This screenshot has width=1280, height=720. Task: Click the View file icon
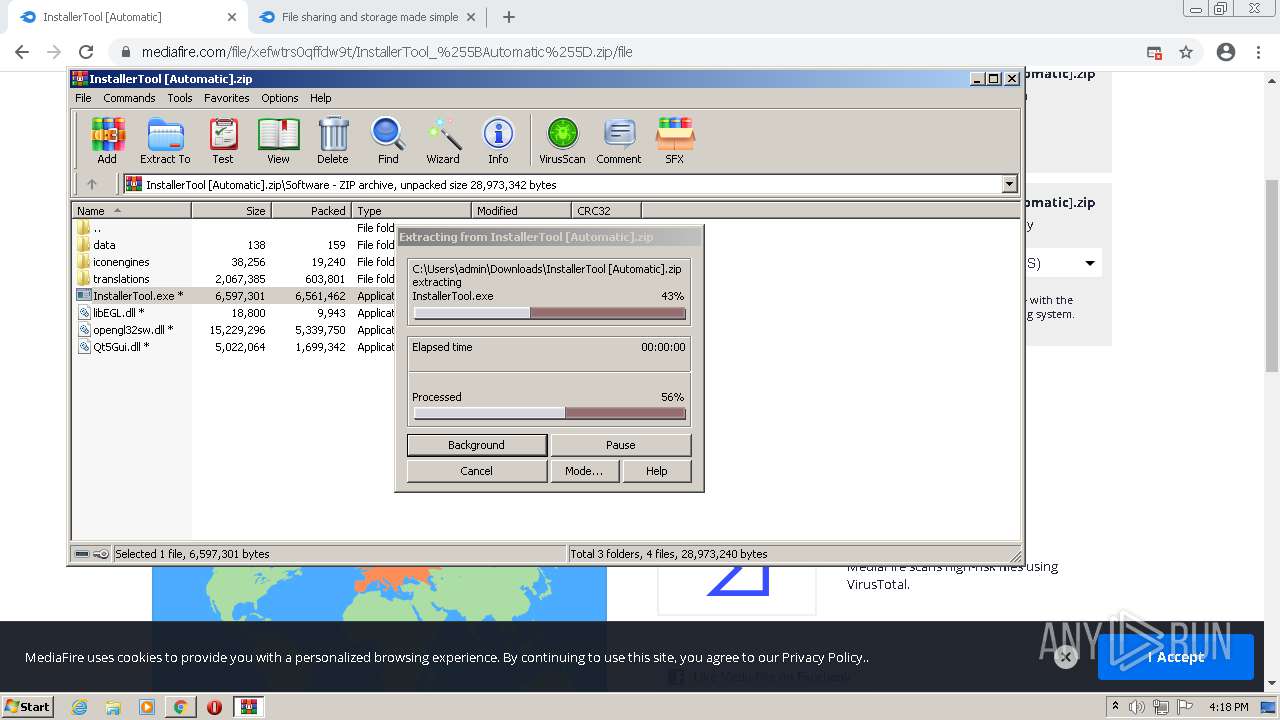(278, 140)
